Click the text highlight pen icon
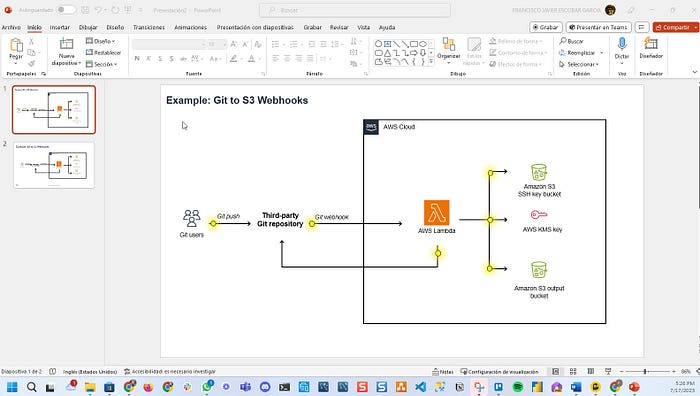The image size is (700, 396). tap(233, 58)
